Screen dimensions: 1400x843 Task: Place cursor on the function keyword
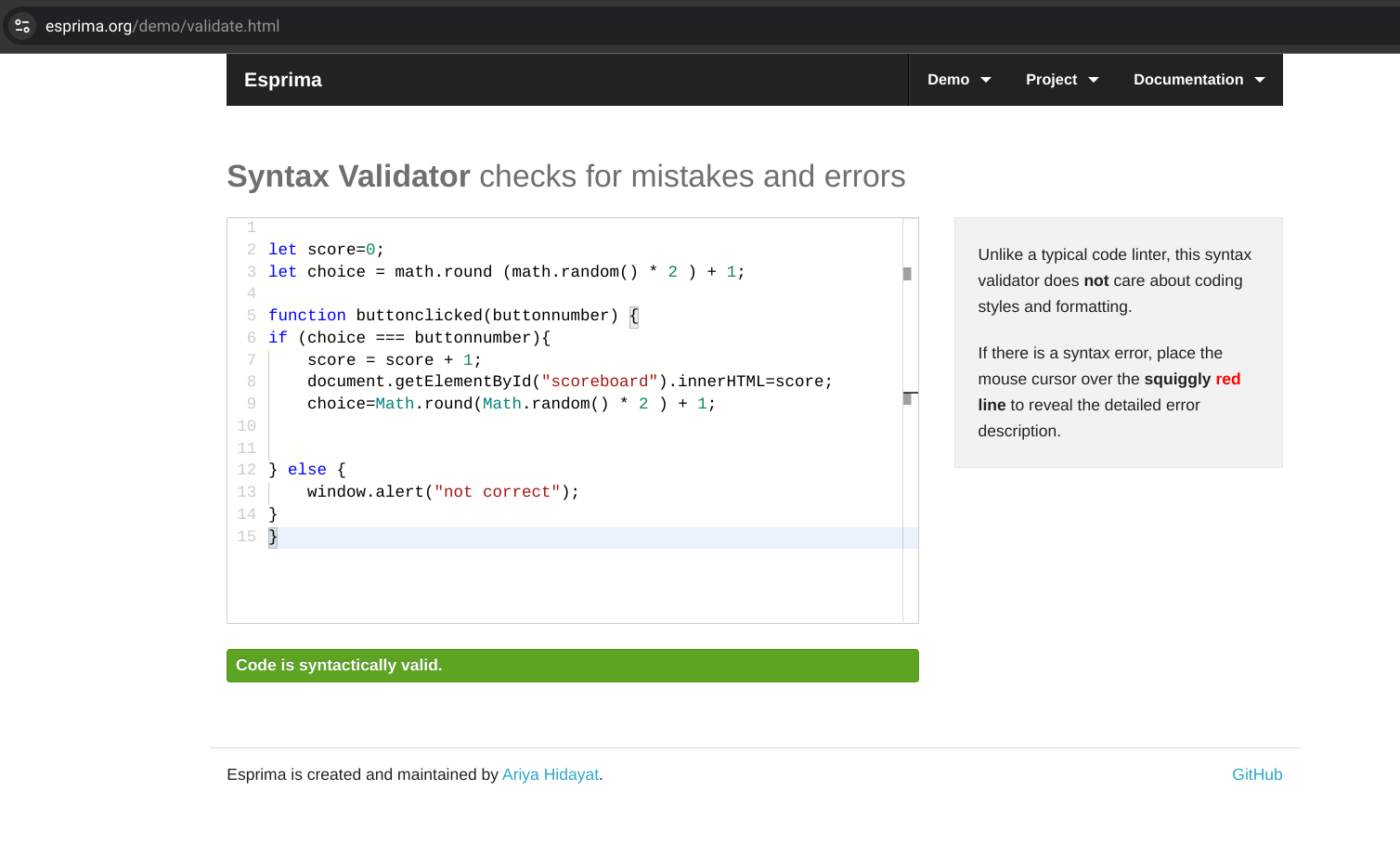point(306,316)
